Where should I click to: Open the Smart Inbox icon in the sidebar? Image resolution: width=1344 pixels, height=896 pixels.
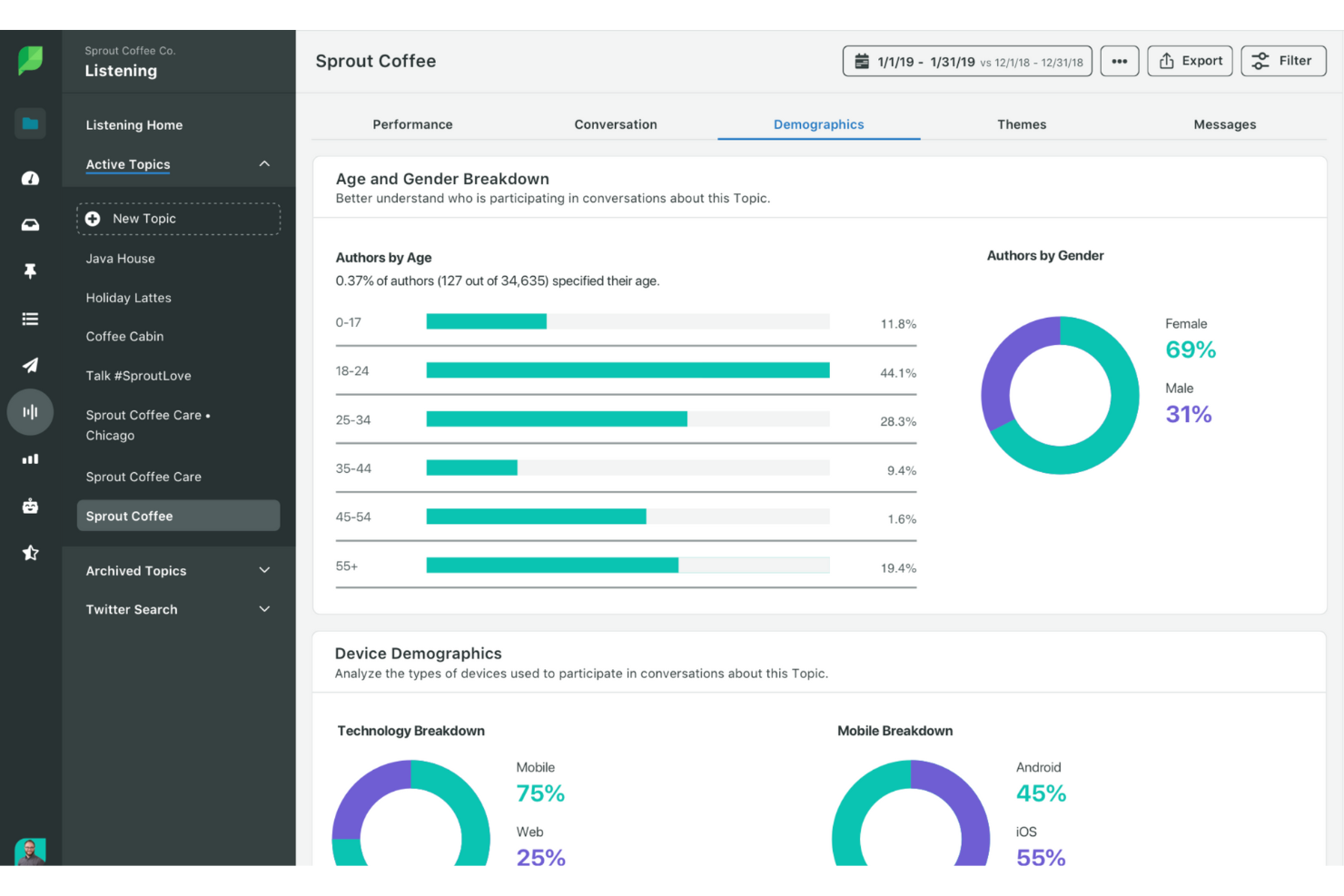[30, 223]
